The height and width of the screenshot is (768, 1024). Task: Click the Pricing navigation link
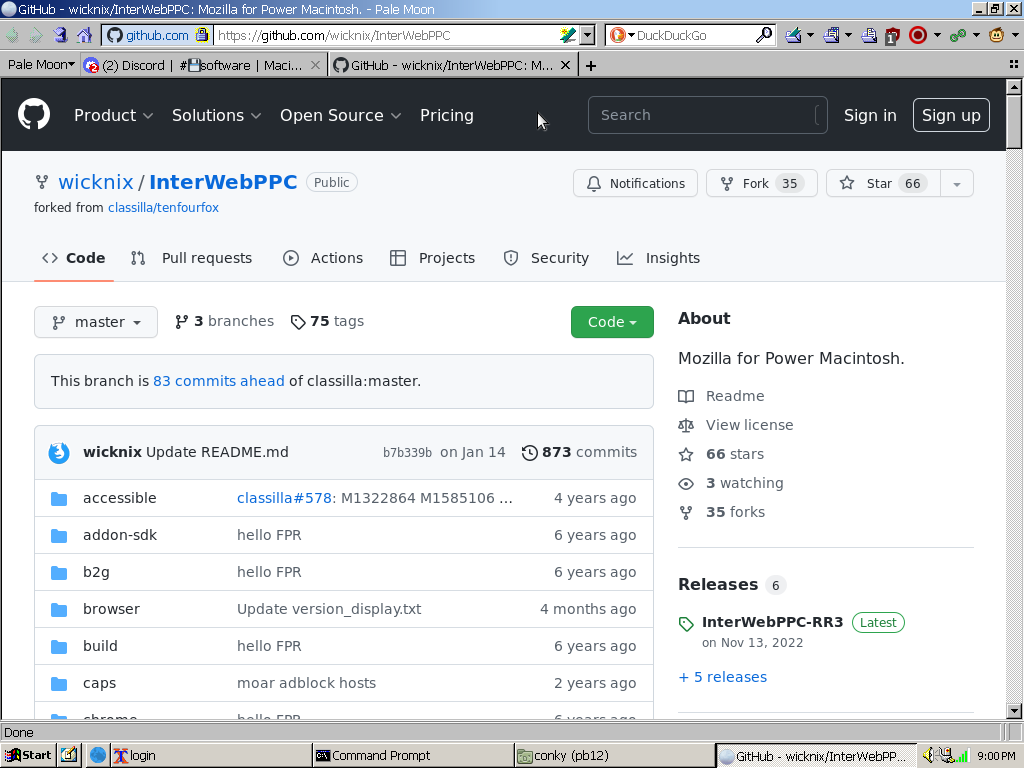pos(447,116)
